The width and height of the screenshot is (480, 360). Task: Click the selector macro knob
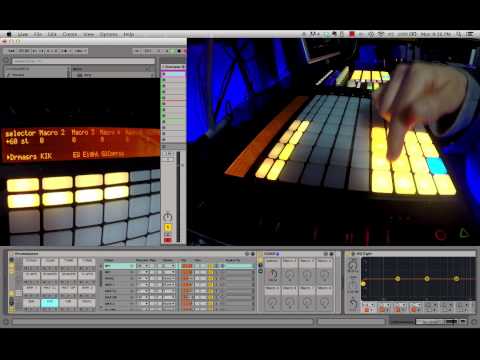click(x=272, y=275)
